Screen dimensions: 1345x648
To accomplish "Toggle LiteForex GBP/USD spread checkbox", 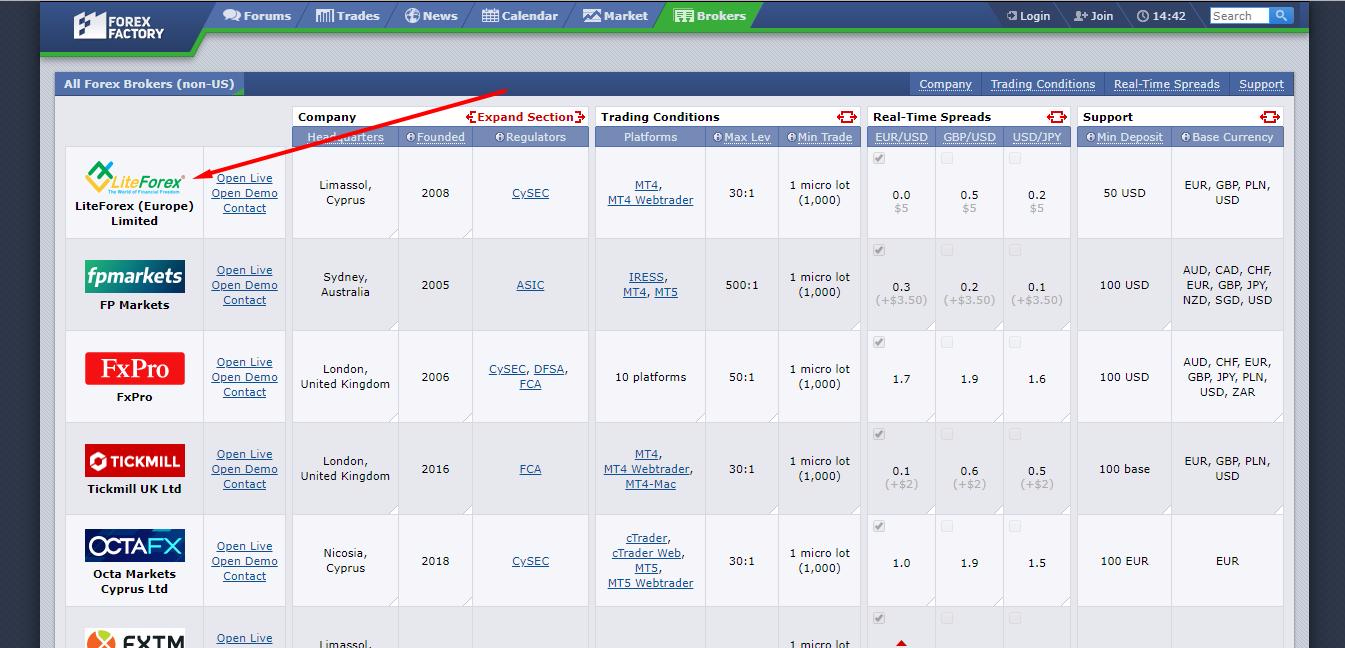I will 947,158.
